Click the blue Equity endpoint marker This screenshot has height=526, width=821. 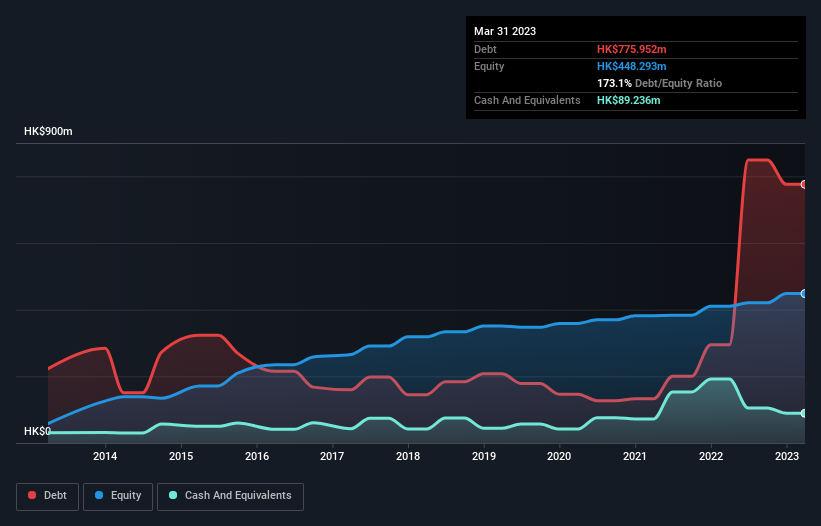[x=804, y=294]
